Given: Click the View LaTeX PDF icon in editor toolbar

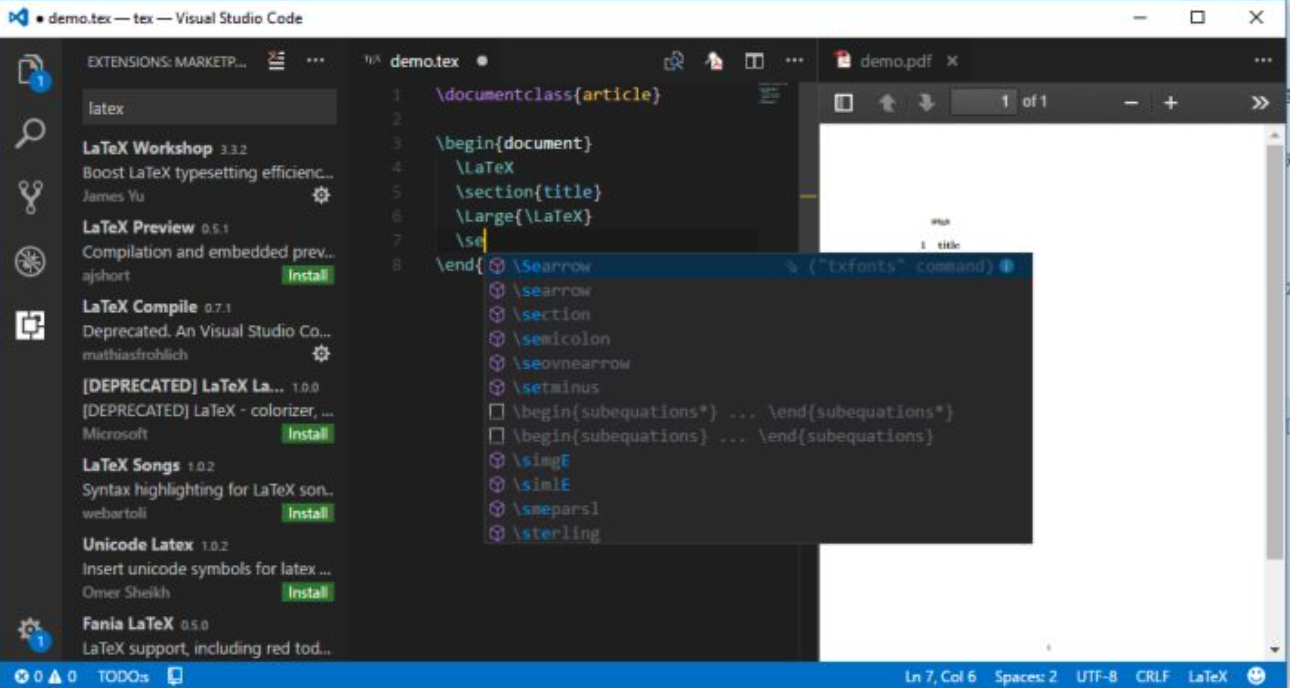Looking at the screenshot, I should pos(674,61).
